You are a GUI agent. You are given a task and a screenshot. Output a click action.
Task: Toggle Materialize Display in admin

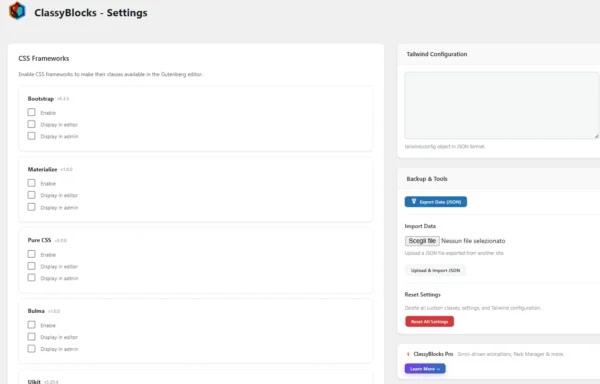(31, 207)
